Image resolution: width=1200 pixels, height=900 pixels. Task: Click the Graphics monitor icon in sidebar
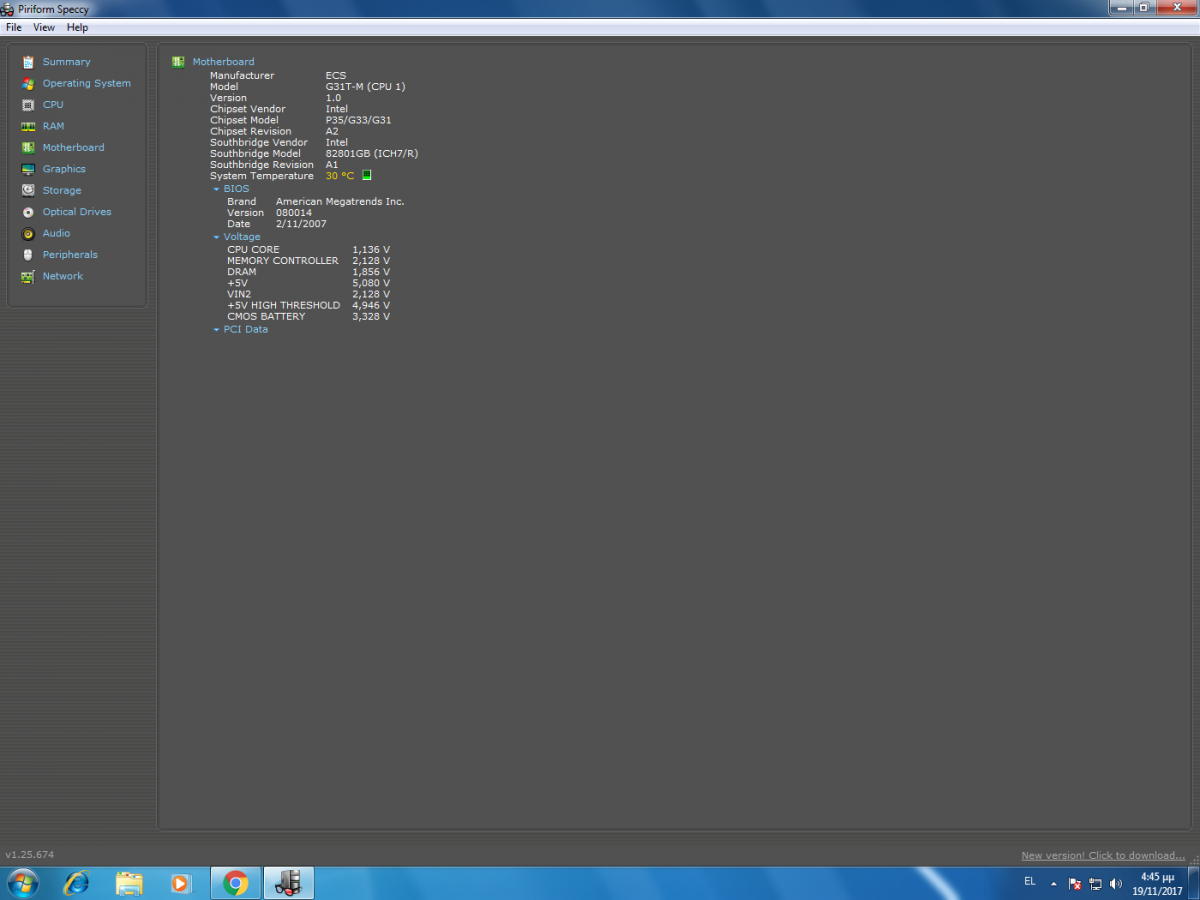coord(28,169)
